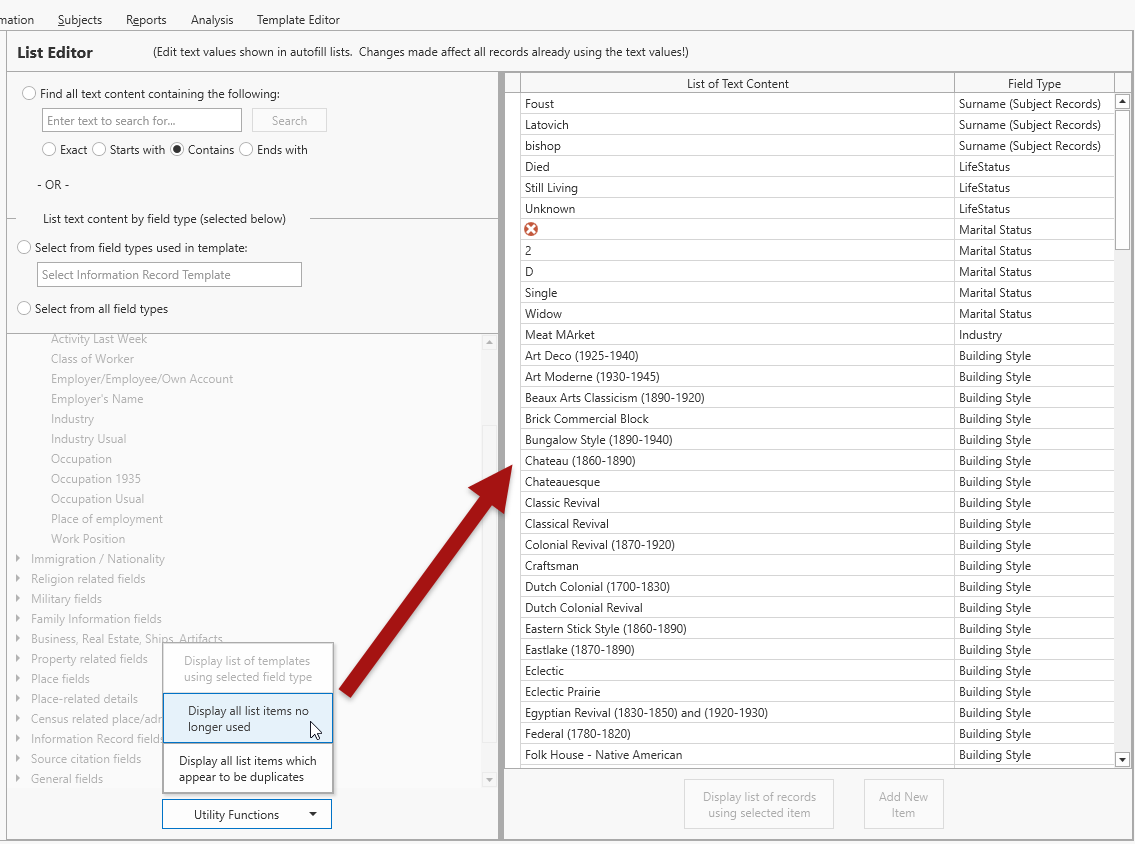Select 'Starts with' search option
1135x844 pixels.
click(x=99, y=150)
